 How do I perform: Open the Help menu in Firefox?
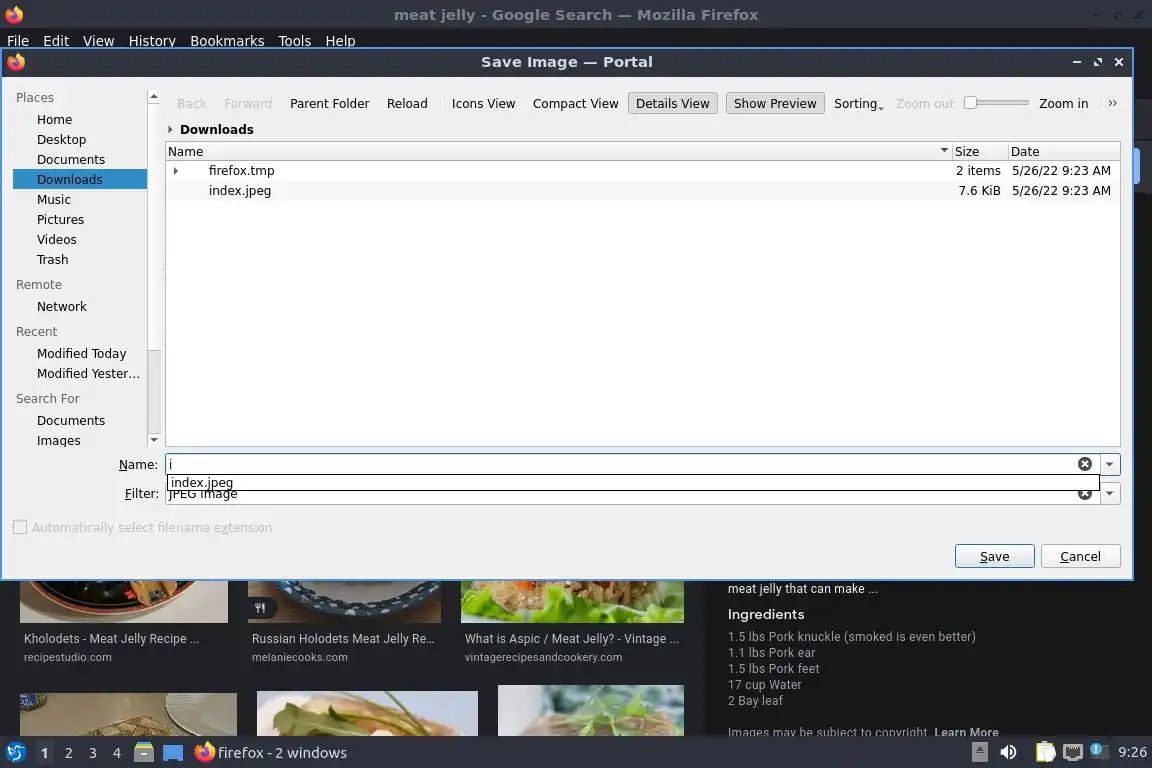pyautogui.click(x=340, y=40)
